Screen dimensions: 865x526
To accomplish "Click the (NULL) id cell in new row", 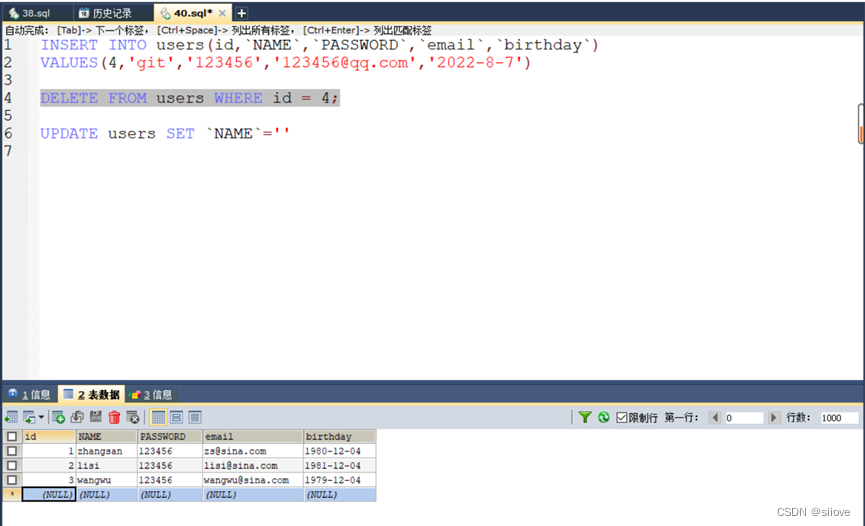I will pyautogui.click(x=49, y=495).
